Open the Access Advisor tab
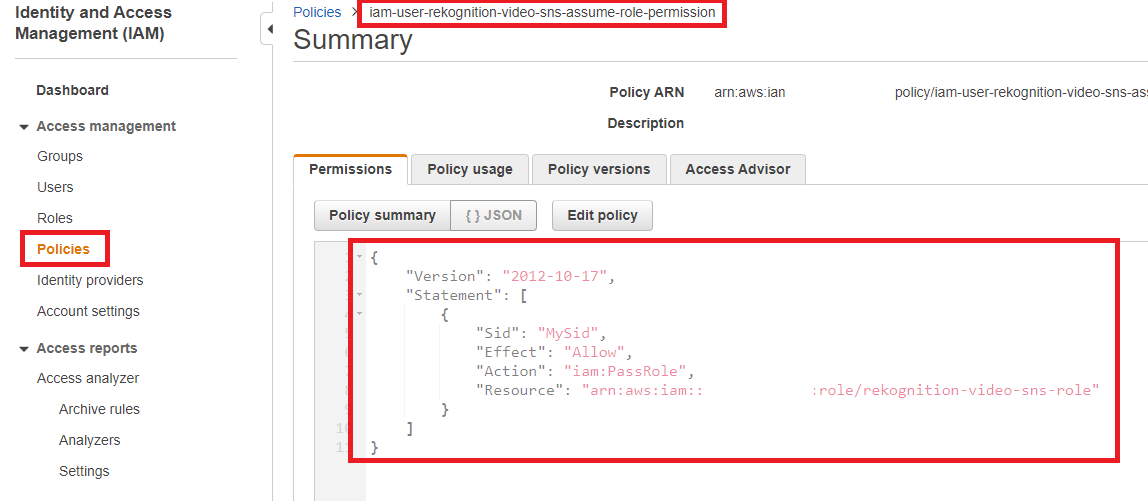 pos(737,169)
